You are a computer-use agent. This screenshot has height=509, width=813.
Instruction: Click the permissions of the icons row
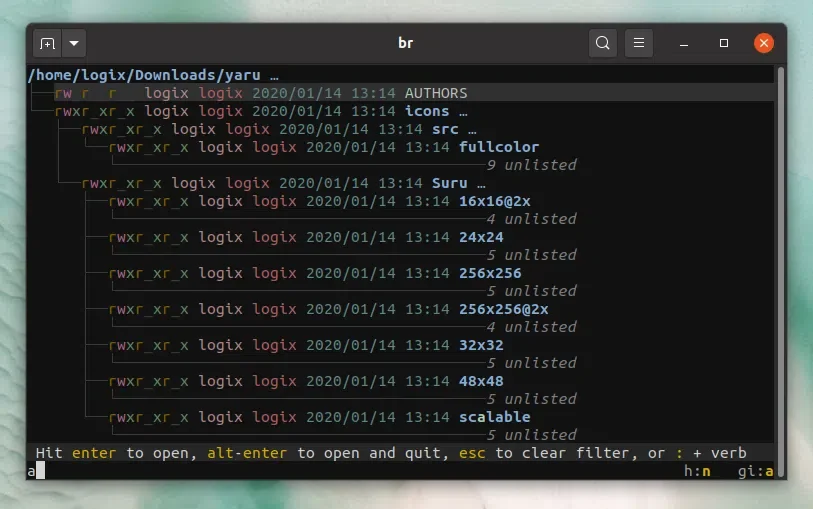[x=94, y=111]
